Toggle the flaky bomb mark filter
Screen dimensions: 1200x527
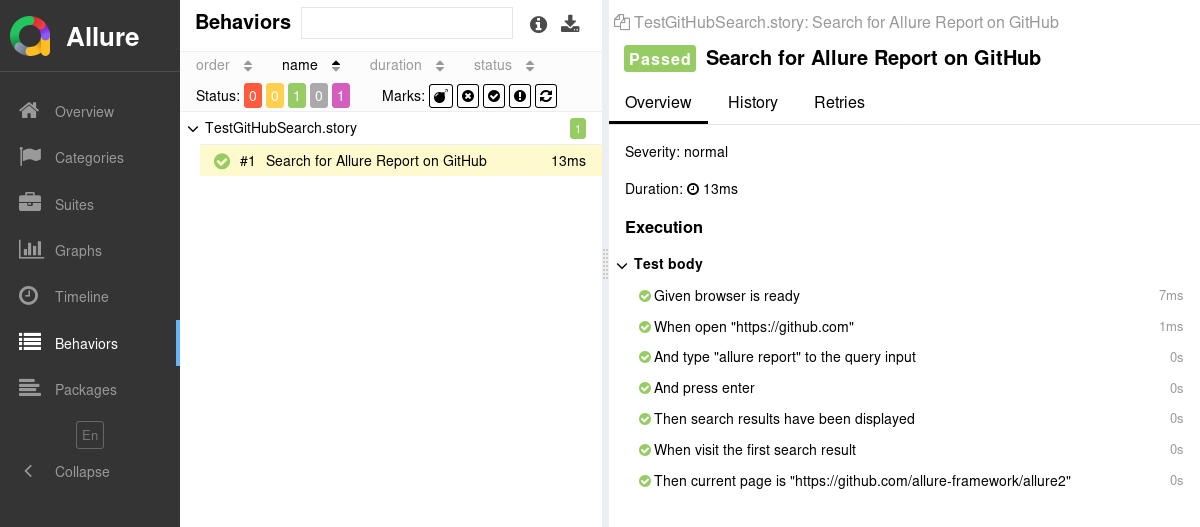pyautogui.click(x=441, y=96)
